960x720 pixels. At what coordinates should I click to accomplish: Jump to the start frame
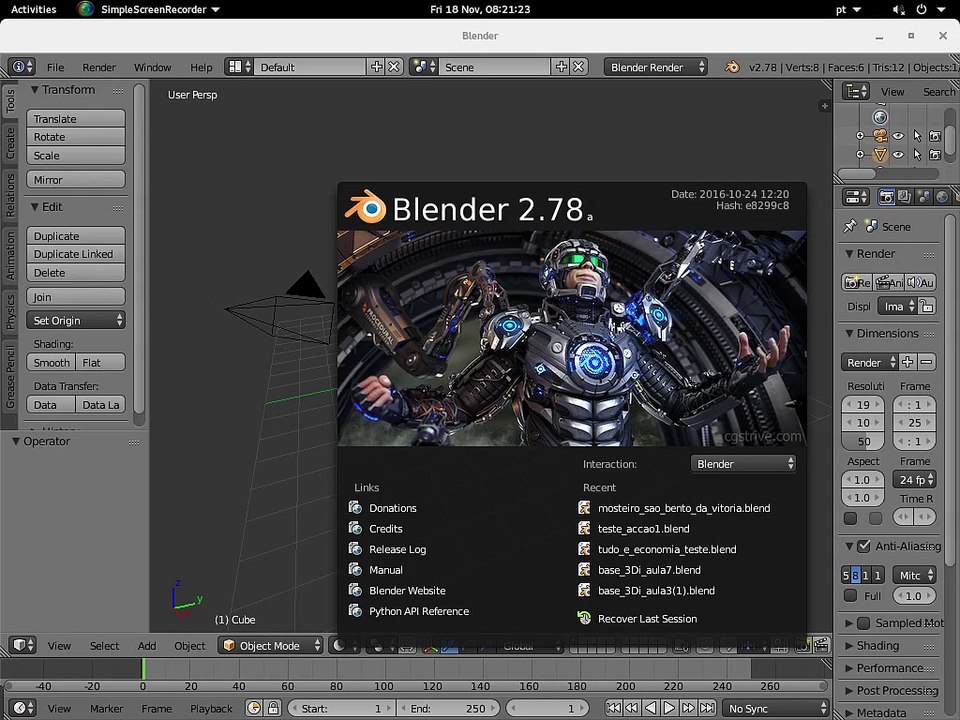click(613, 708)
